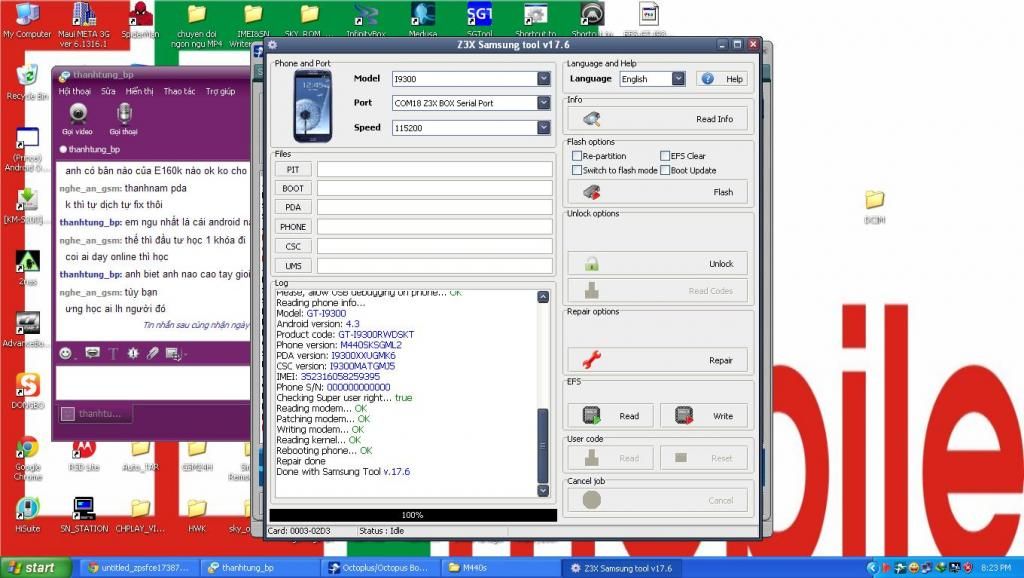1024x578 pixels.
Task: Enable the EFS Clear checkbox
Action: point(665,156)
